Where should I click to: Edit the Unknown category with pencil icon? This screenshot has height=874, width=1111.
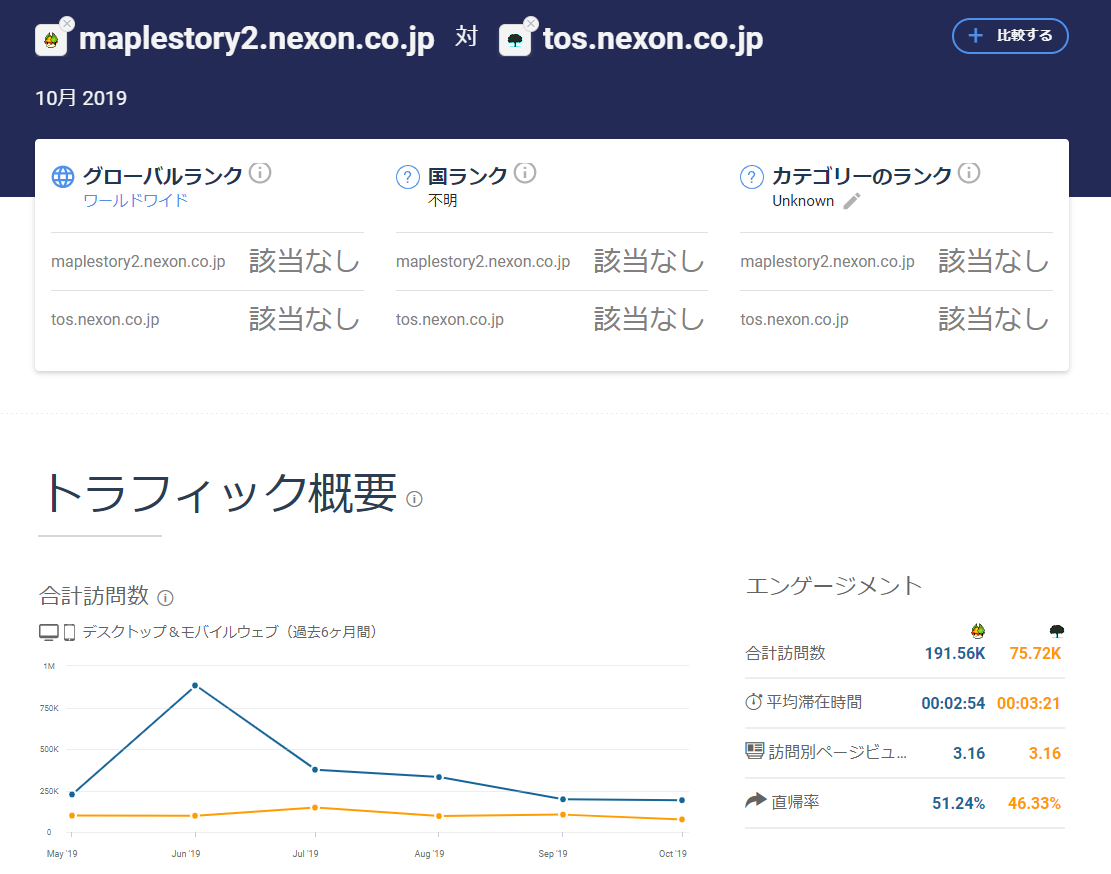(x=852, y=201)
